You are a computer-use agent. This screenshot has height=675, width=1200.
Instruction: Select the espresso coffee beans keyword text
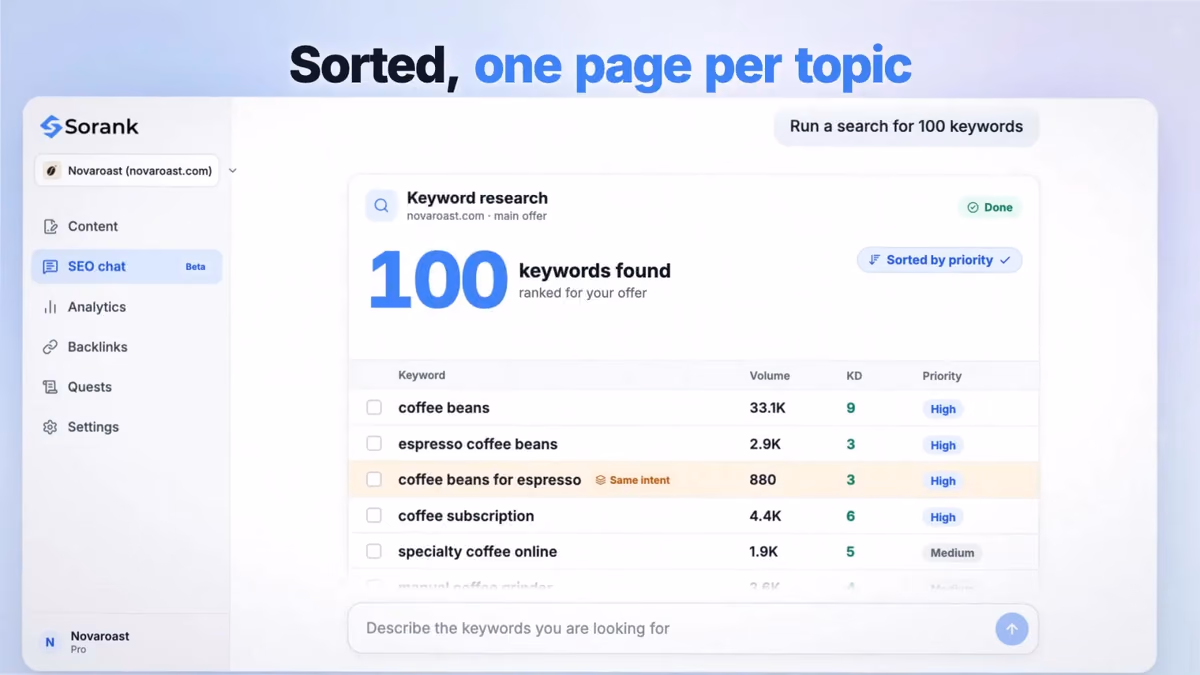(x=478, y=444)
